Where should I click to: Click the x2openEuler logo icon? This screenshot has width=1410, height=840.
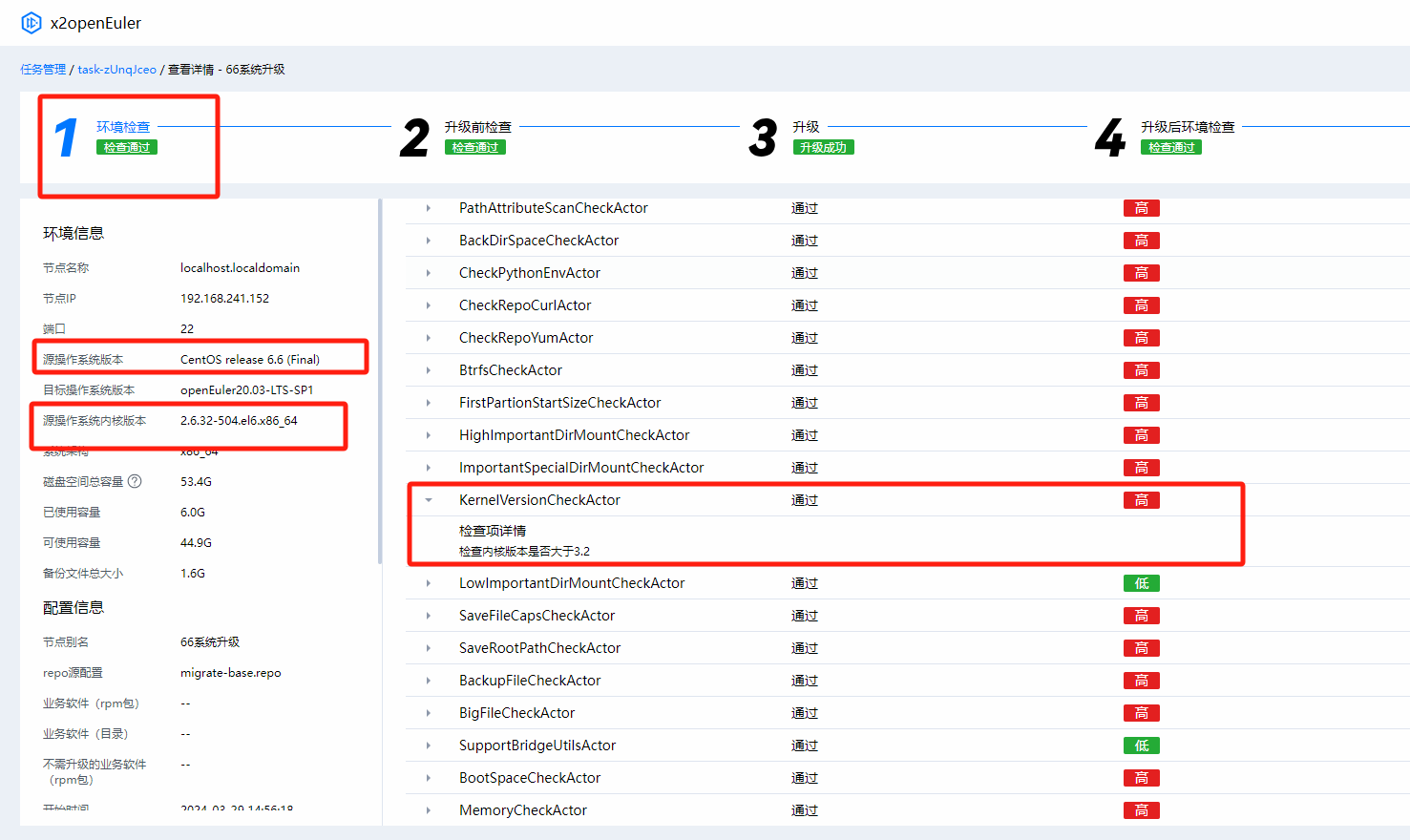coord(32,23)
